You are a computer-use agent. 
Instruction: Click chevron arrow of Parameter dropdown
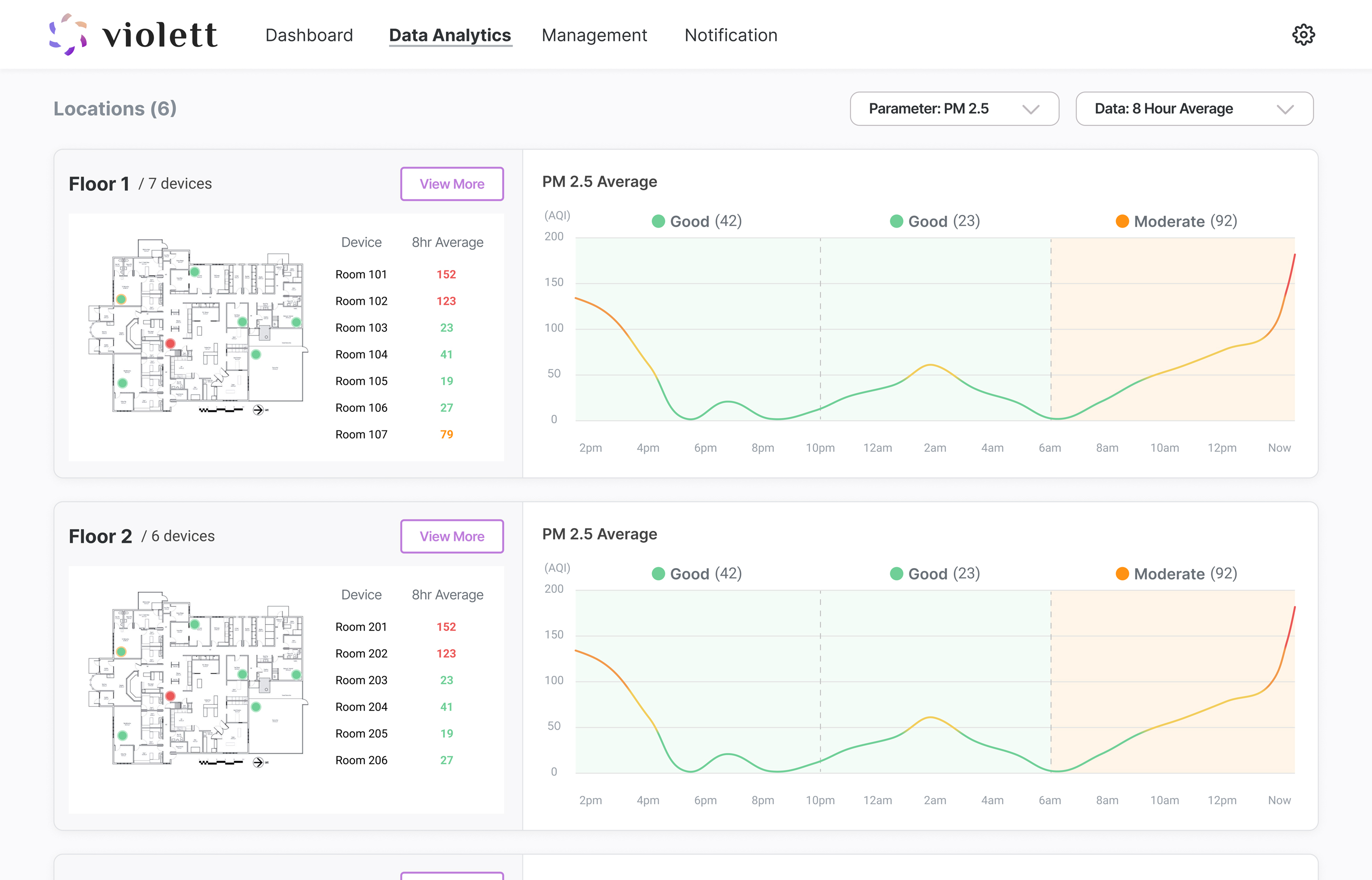coord(1031,109)
